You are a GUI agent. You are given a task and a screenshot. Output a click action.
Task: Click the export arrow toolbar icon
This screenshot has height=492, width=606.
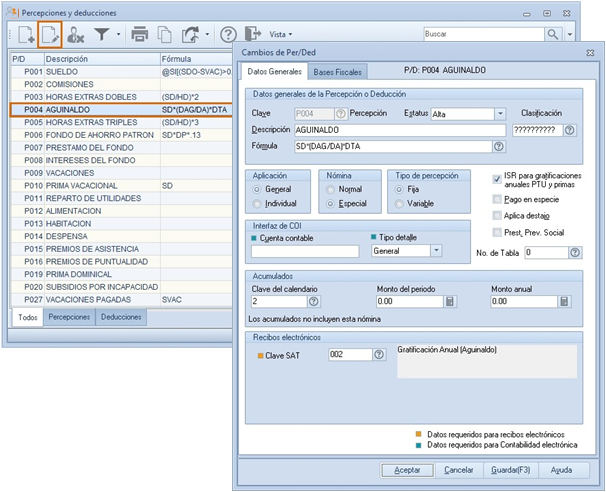tap(191, 34)
